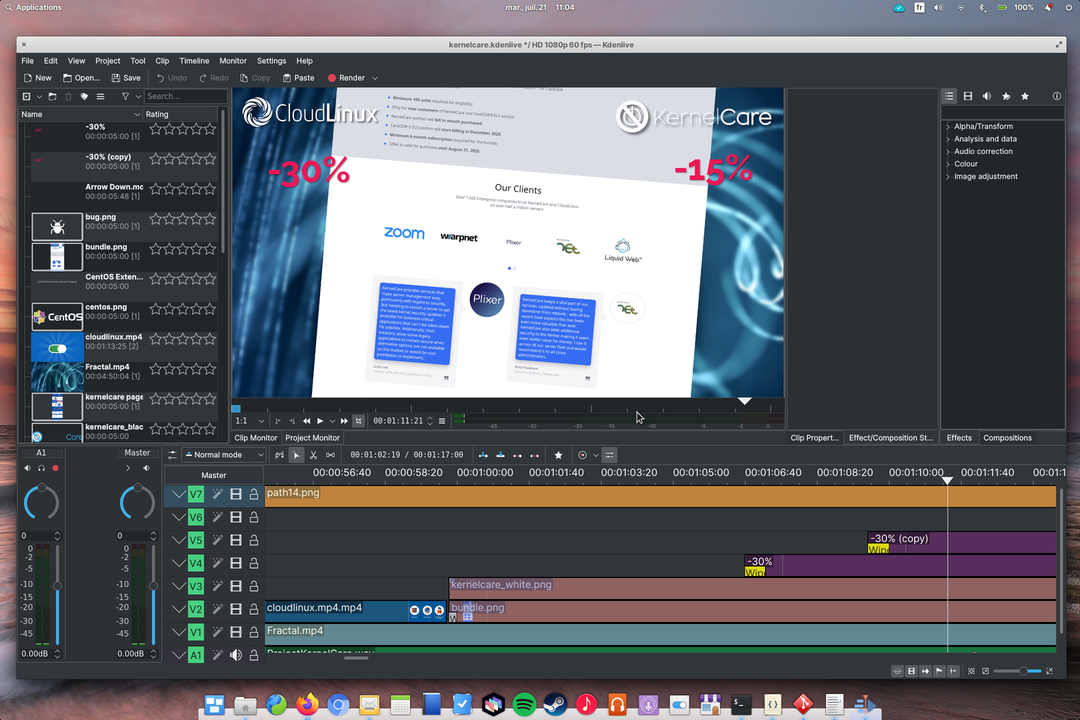Click the Paste toolbar button
1080x720 pixels.
(298, 79)
